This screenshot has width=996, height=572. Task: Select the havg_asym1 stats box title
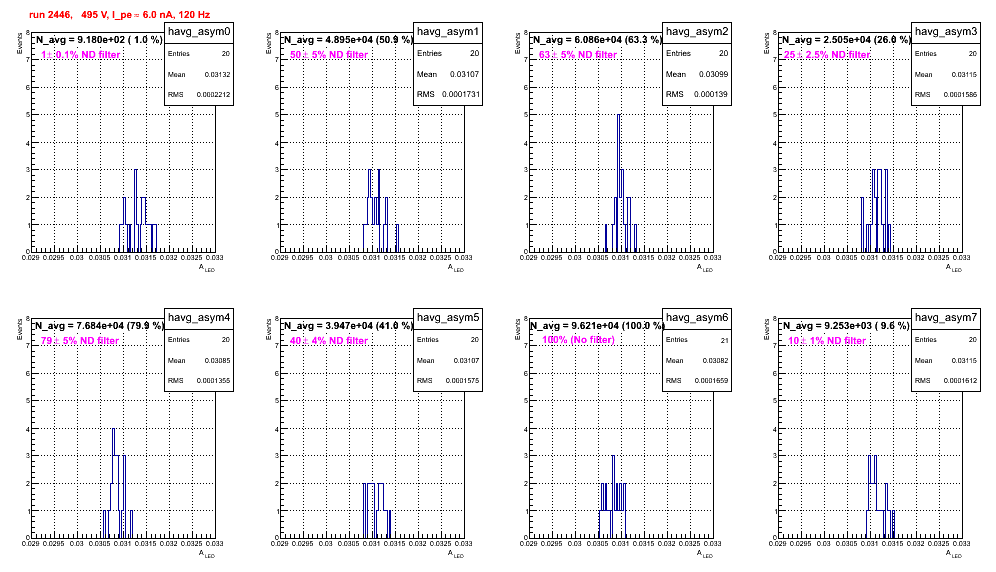448,31
